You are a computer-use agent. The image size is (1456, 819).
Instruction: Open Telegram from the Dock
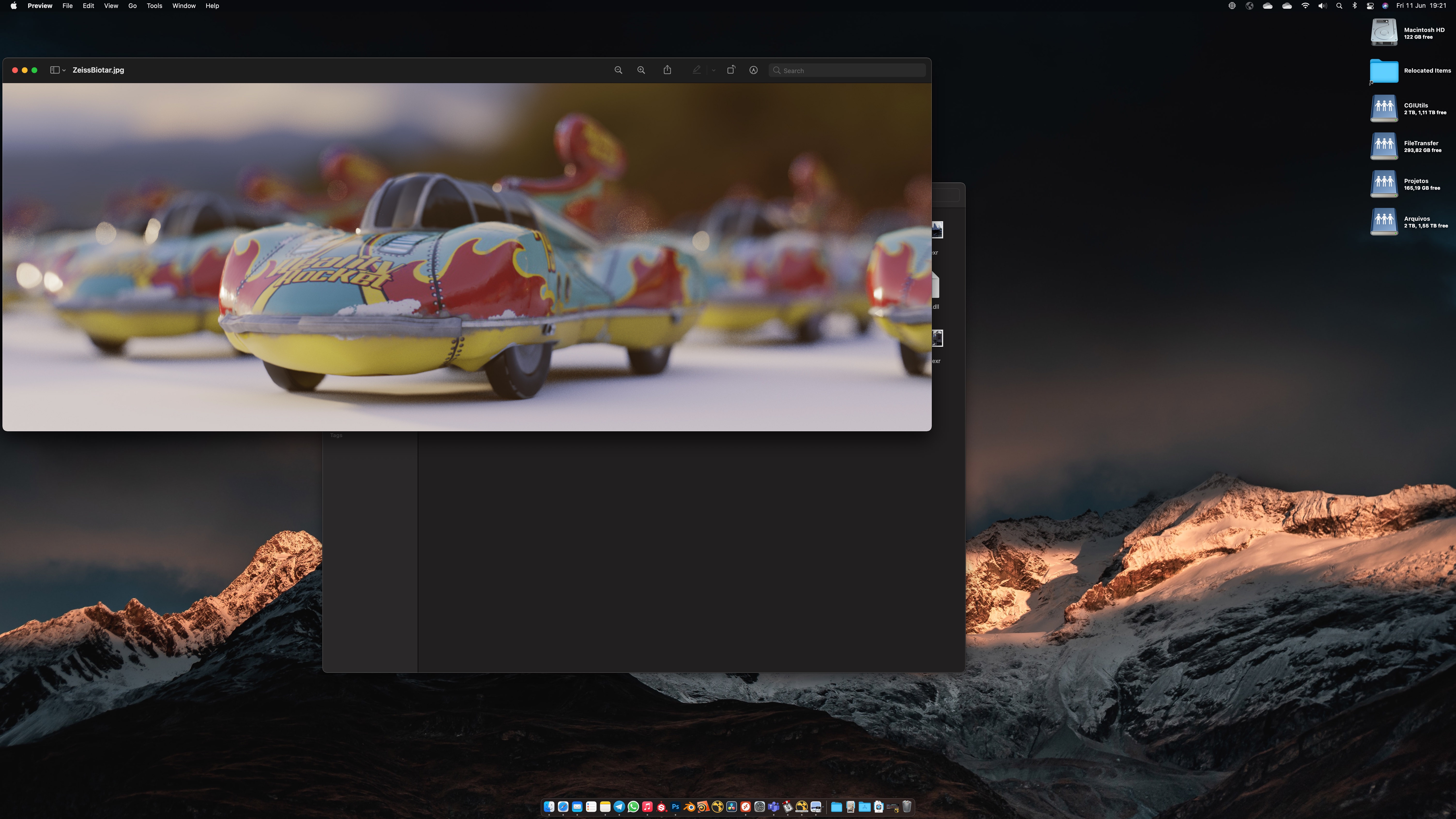[x=620, y=807]
